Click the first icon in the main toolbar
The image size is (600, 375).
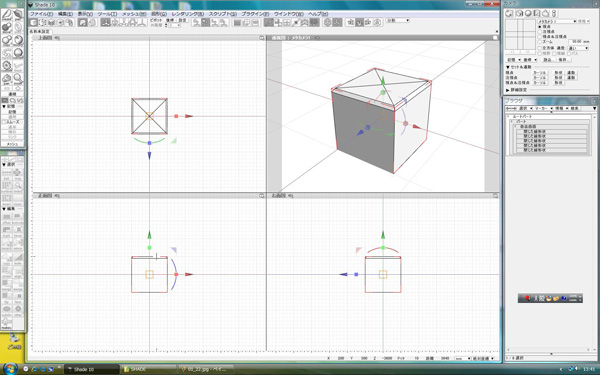click(34, 22)
